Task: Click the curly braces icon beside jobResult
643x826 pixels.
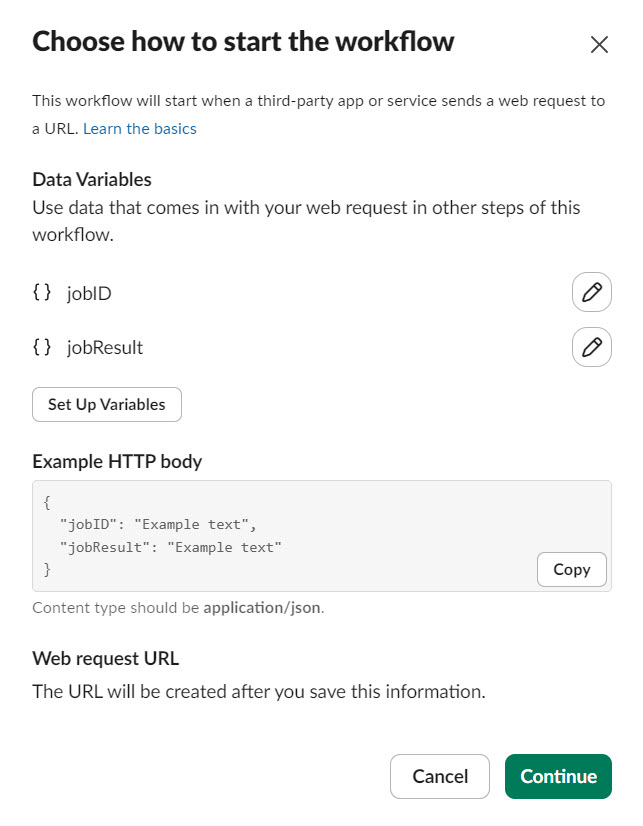Action: pyautogui.click(x=42, y=347)
